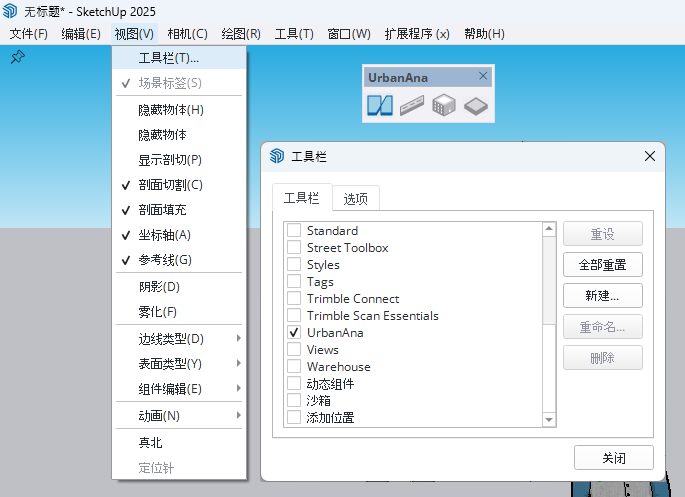Check the Styles toolbar checkbox
The height and width of the screenshot is (497, 685).
(x=294, y=264)
